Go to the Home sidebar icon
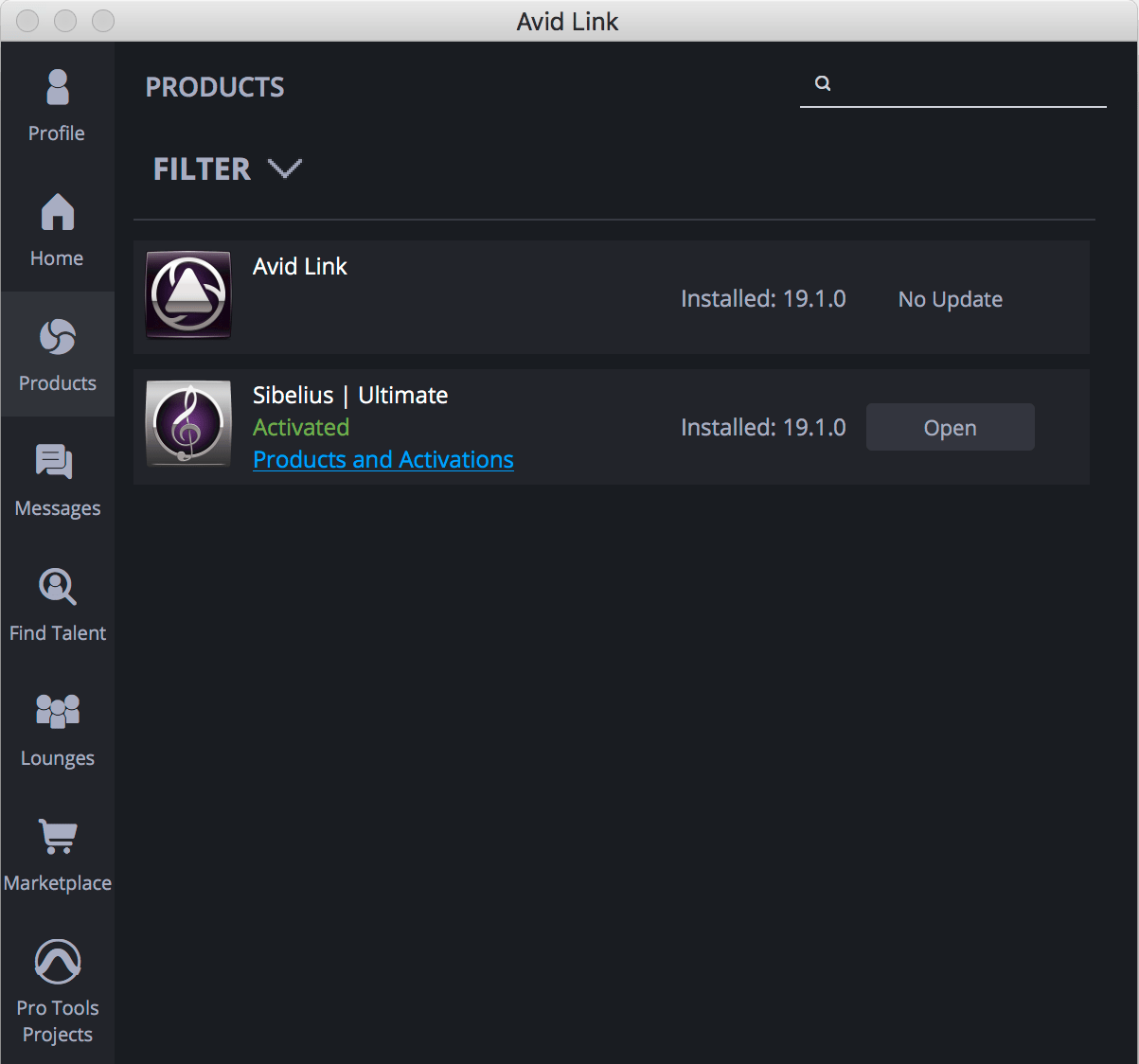1139x1064 pixels. 58,211
